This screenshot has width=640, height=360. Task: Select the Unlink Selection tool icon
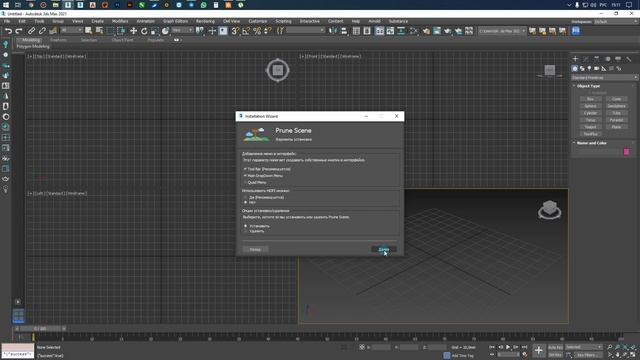(42, 31)
